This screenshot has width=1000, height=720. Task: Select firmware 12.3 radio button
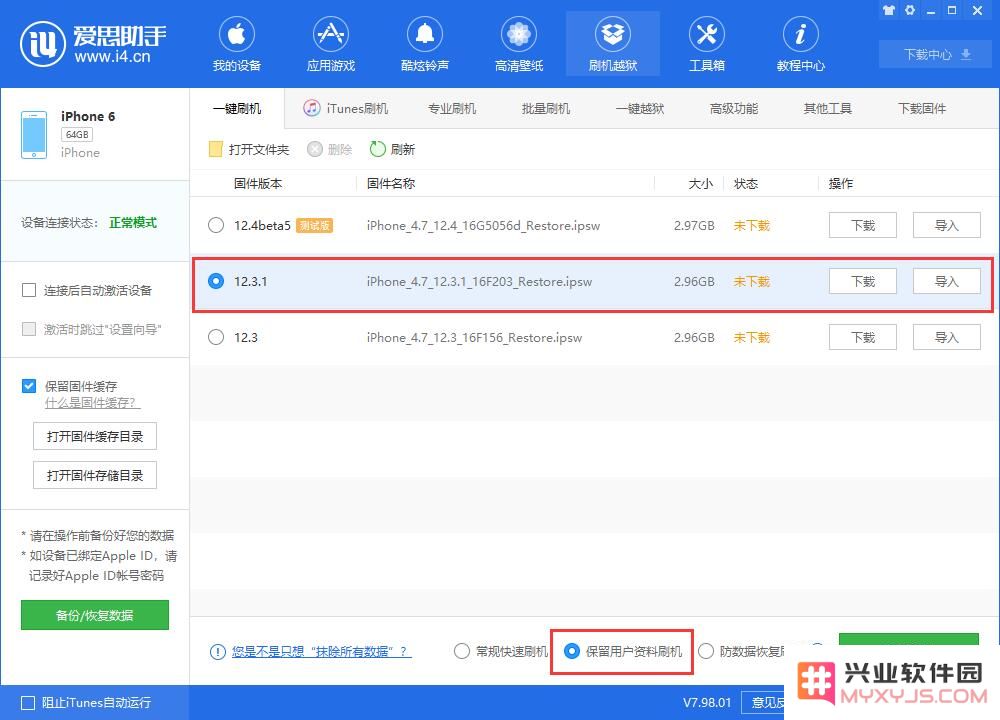pos(216,337)
